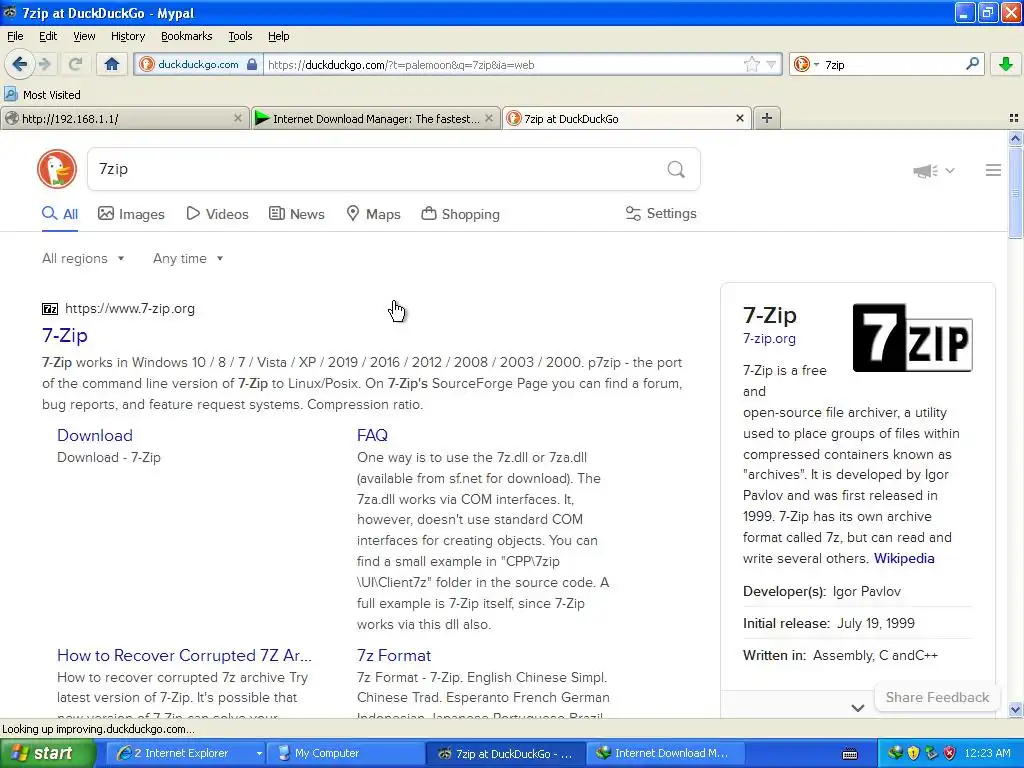Close the 7zip at DuckDuckGo tab
Viewport: 1024px width, 768px height.
pyautogui.click(x=740, y=118)
